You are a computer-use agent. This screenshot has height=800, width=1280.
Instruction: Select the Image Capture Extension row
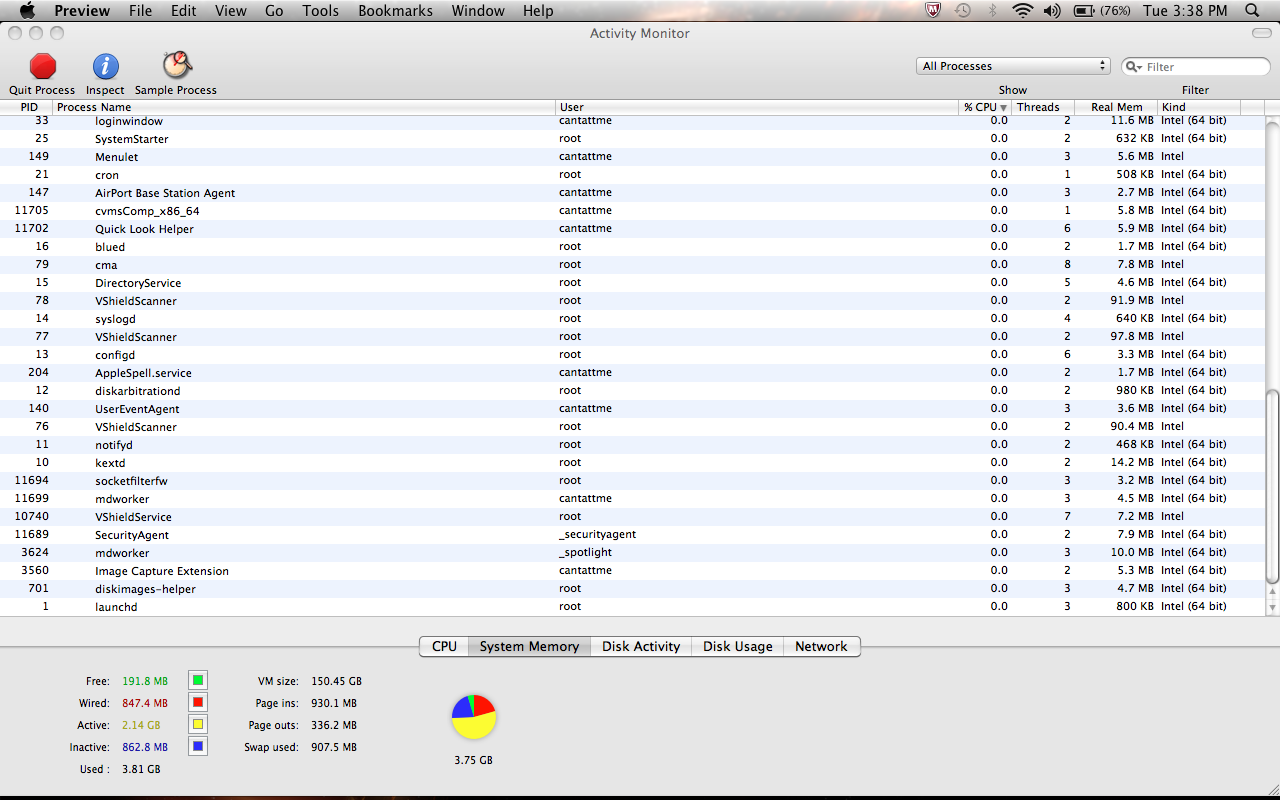point(633,571)
